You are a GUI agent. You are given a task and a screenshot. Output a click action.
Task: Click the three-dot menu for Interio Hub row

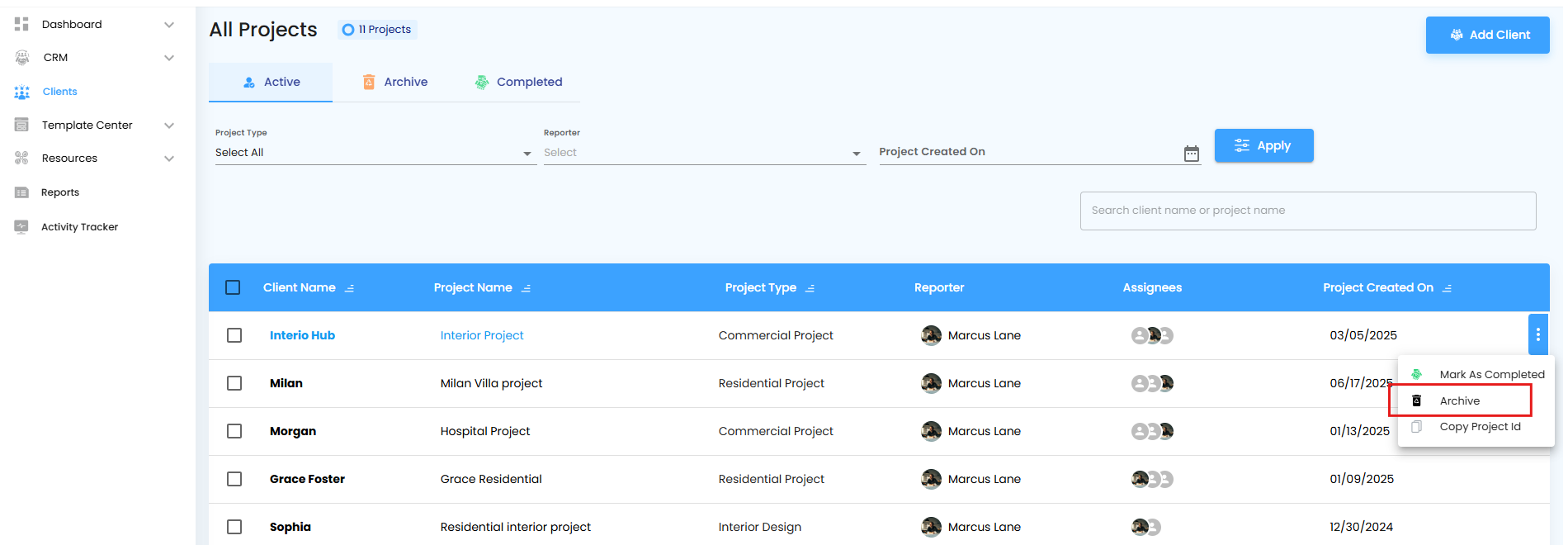point(1537,334)
